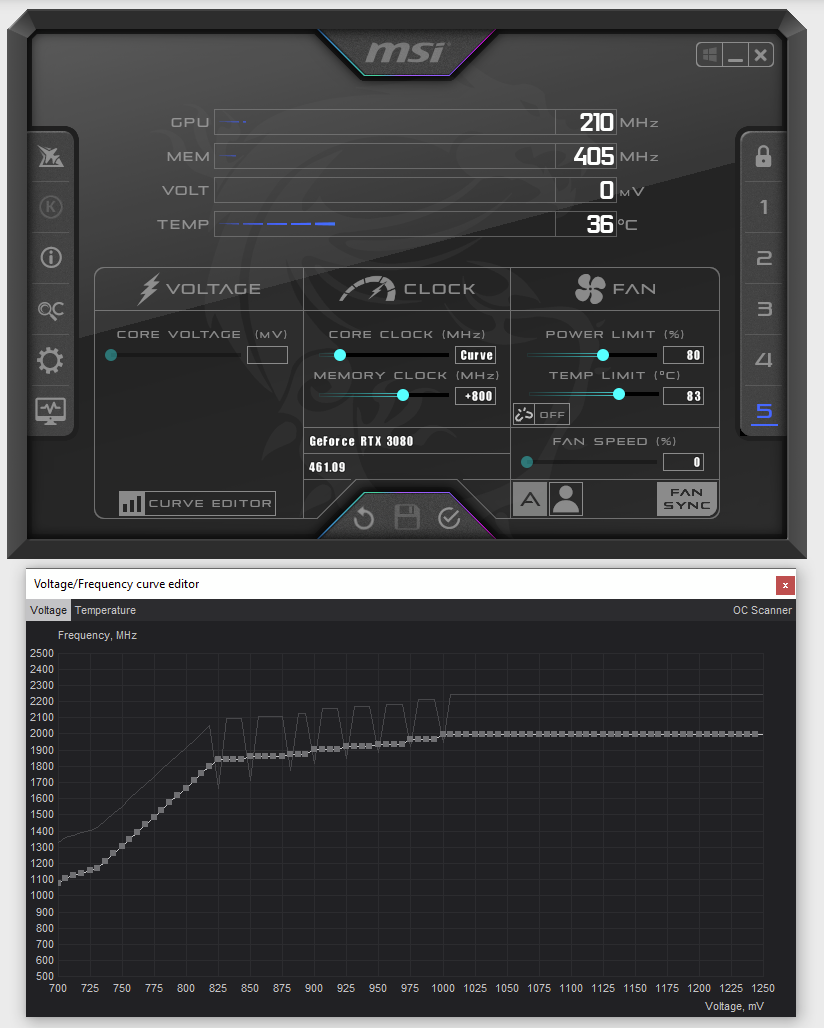
Task: Click the power limit 80 field
Action: click(x=683, y=355)
